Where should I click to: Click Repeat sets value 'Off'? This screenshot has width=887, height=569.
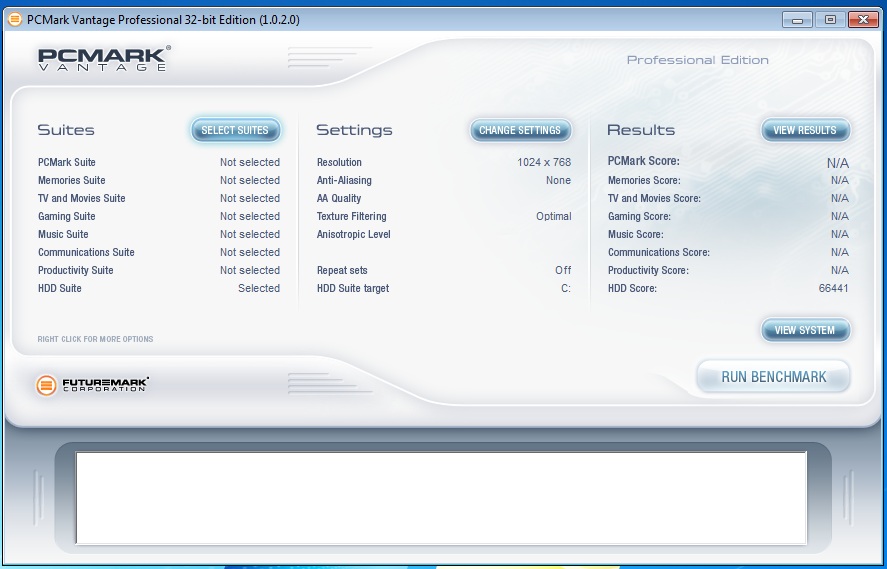[563, 270]
